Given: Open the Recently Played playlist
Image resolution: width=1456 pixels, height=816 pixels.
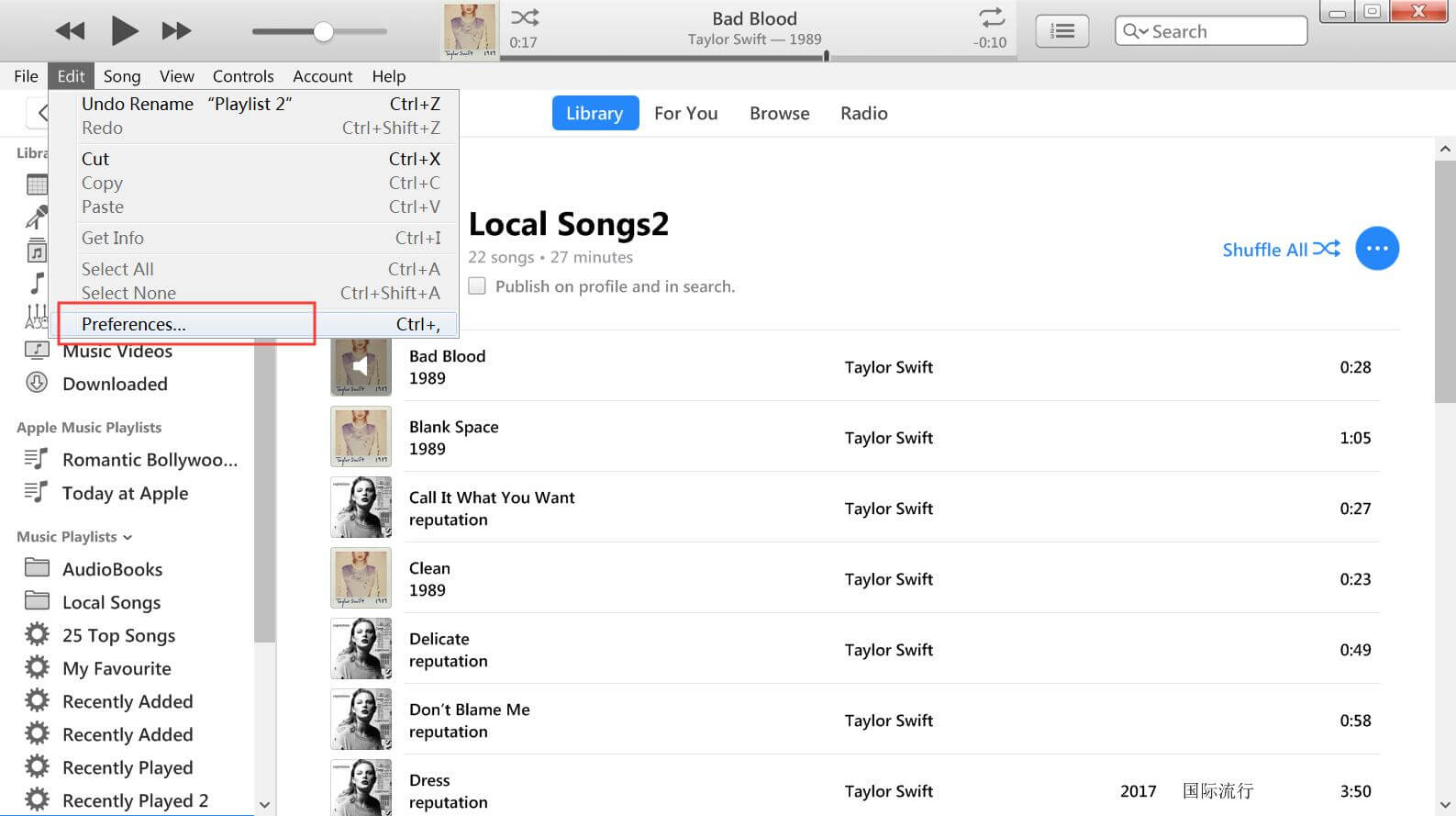Looking at the screenshot, I should tap(128, 767).
